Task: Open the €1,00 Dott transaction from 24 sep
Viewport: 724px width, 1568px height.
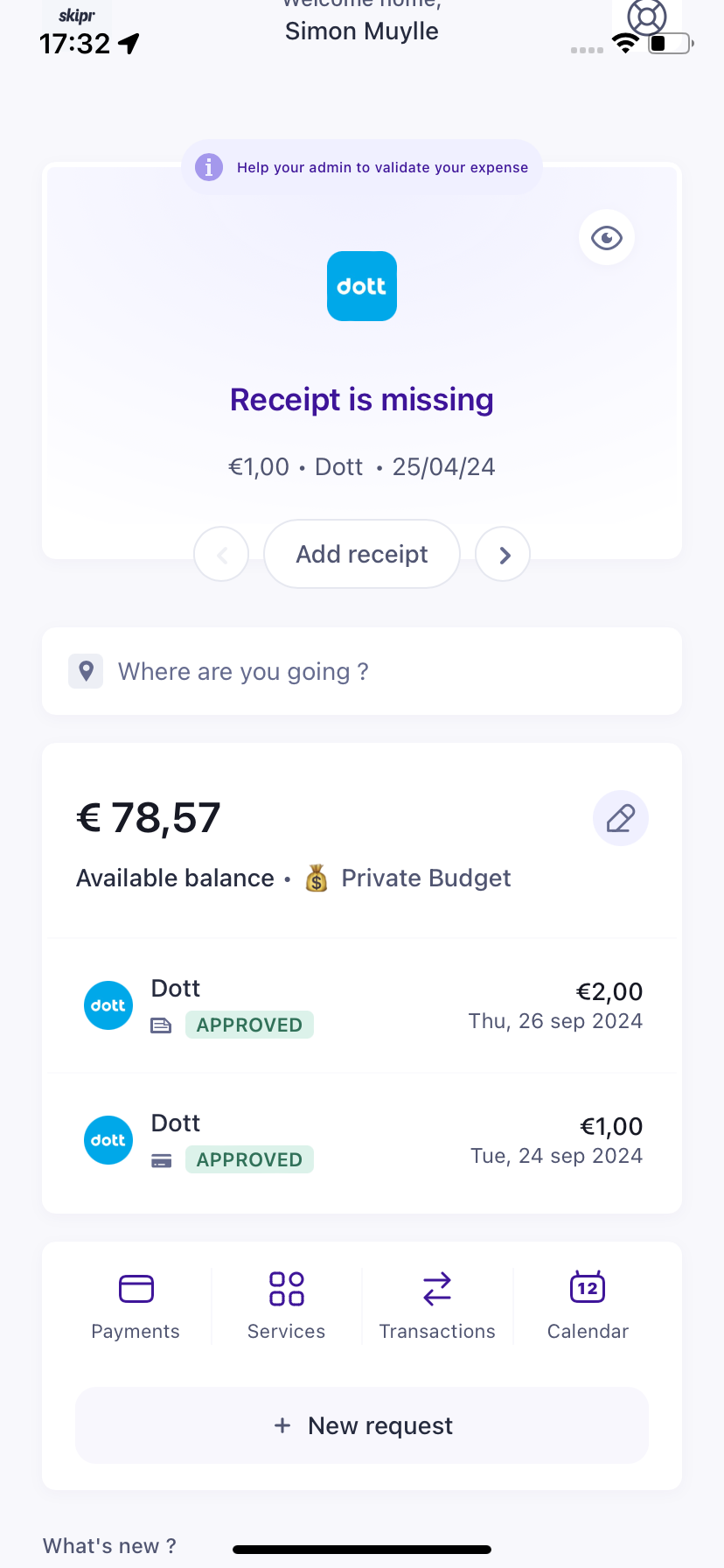Action: point(362,1141)
